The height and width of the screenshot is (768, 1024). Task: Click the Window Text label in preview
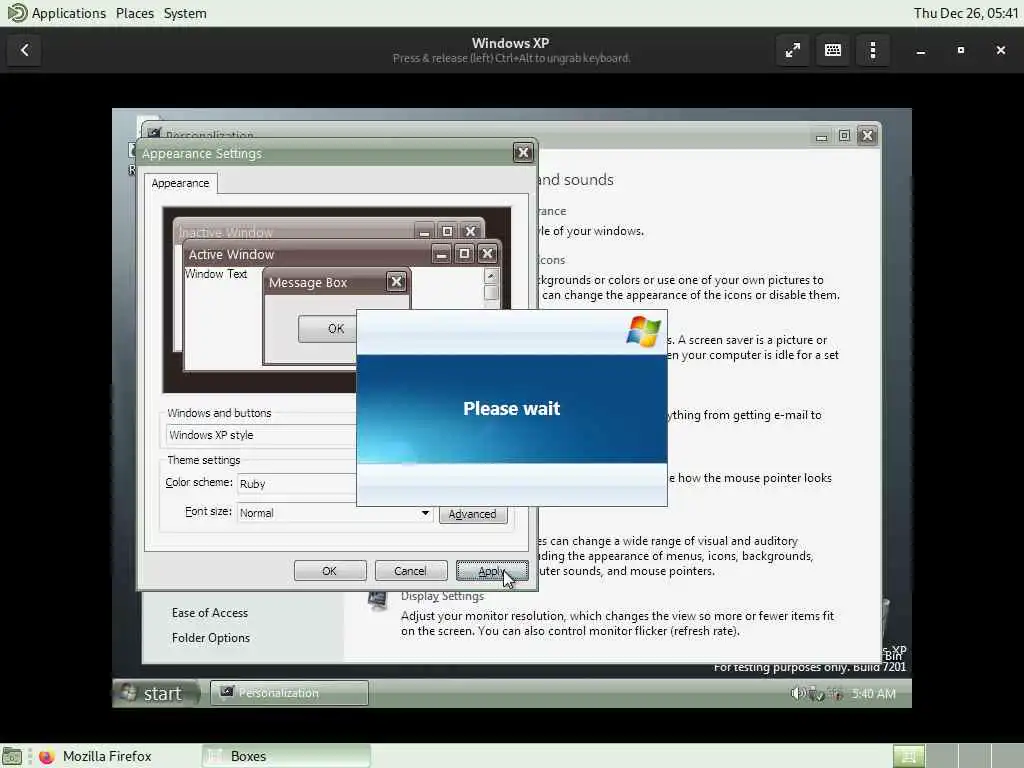[216, 274]
